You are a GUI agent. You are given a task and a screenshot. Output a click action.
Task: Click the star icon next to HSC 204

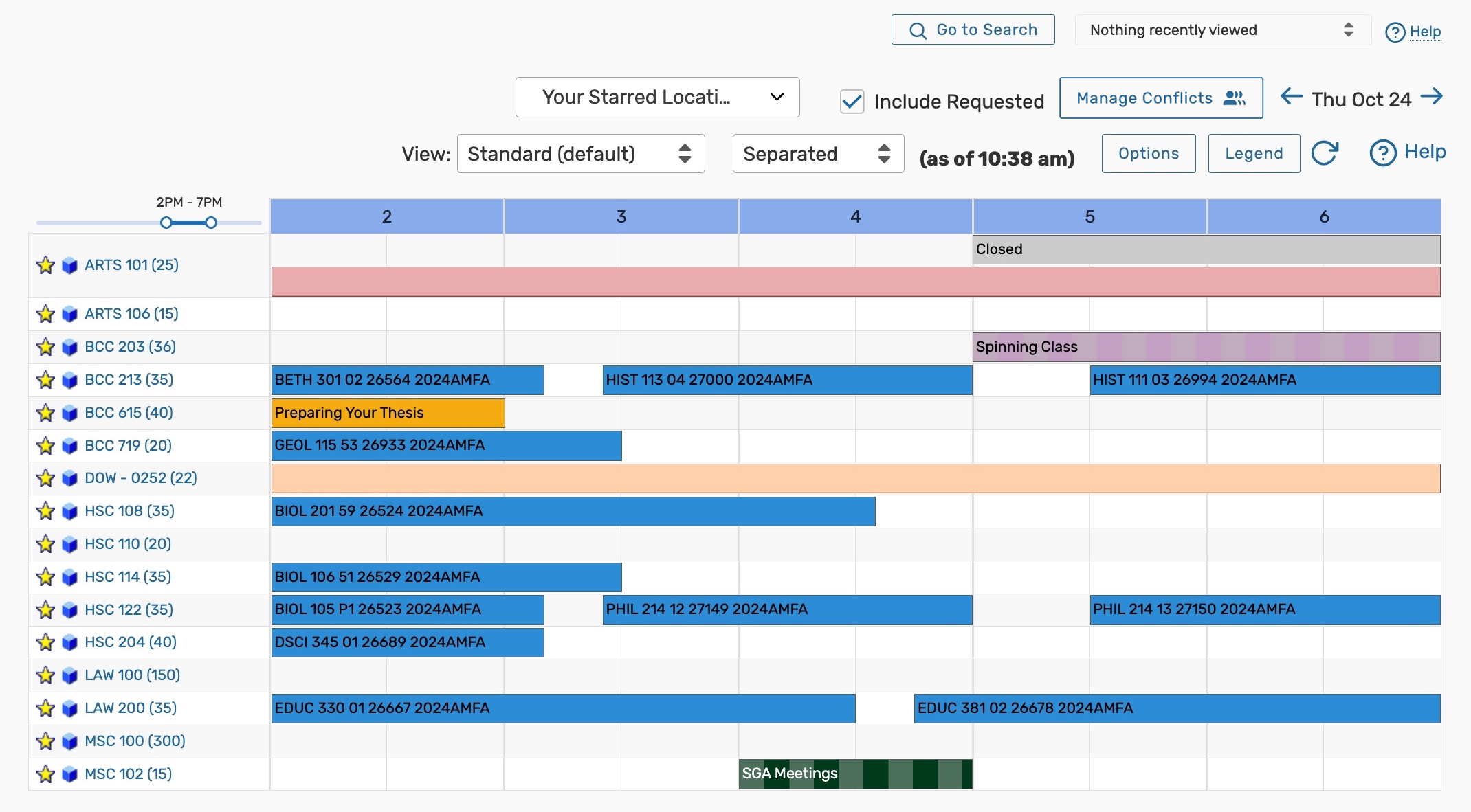[x=45, y=642]
